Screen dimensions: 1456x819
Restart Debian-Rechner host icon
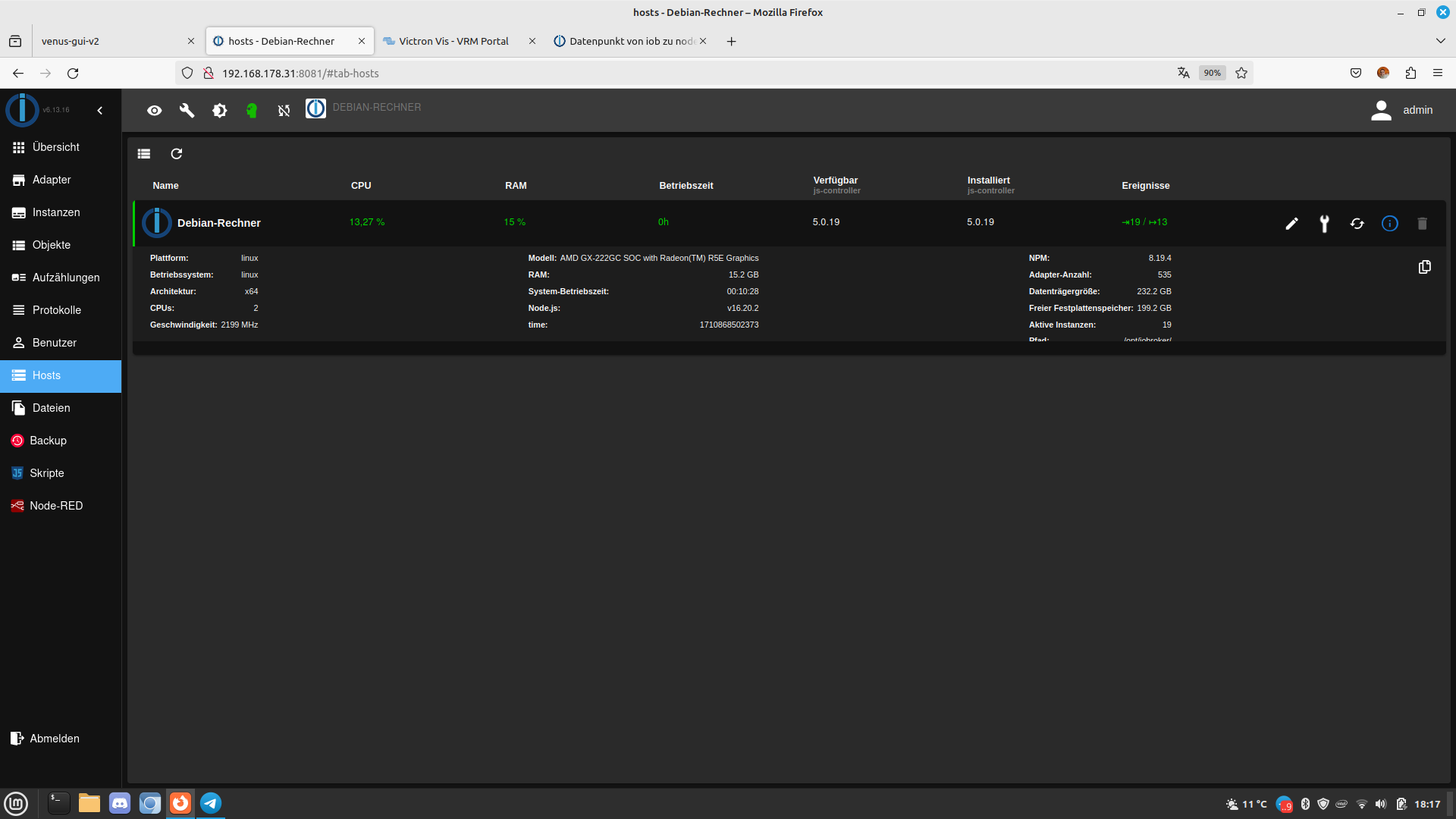[1357, 224]
